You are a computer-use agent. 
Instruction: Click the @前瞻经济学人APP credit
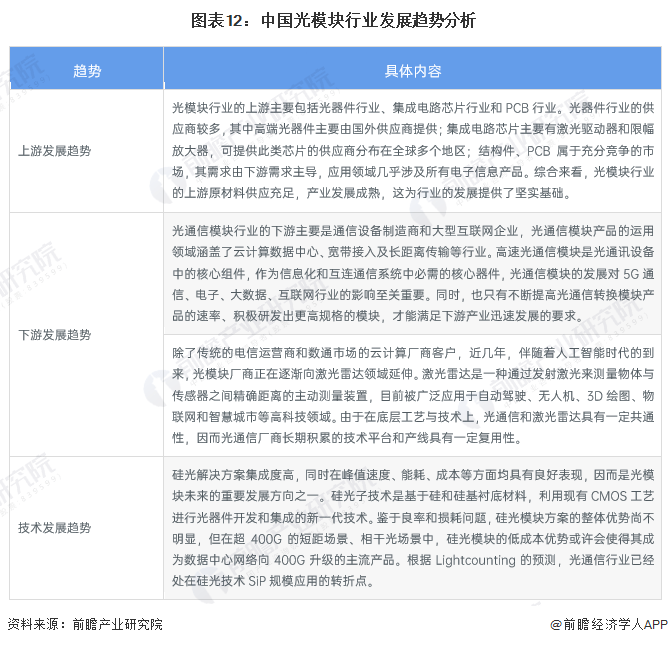point(609,625)
